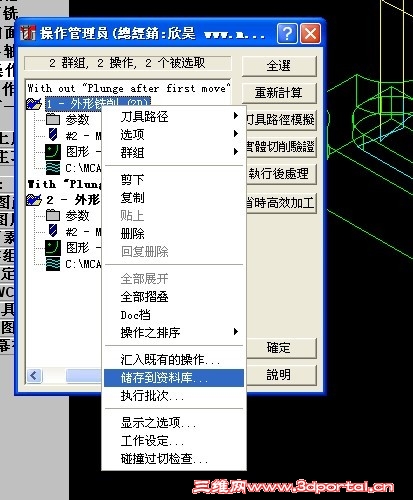
Task: Open 工作设定... from the menu
Action: 175,441
